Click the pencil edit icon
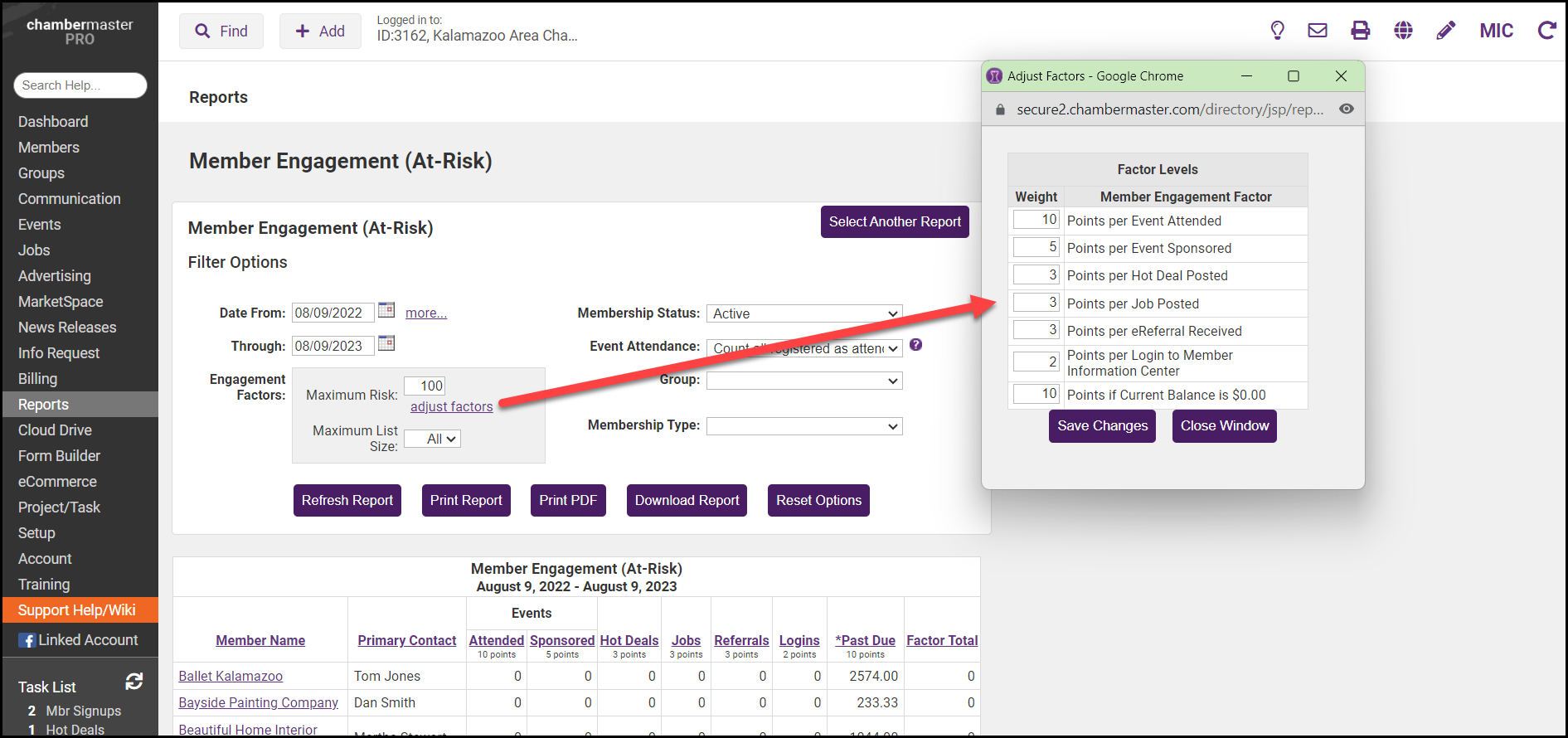This screenshot has width=1568, height=738. pos(1446,31)
